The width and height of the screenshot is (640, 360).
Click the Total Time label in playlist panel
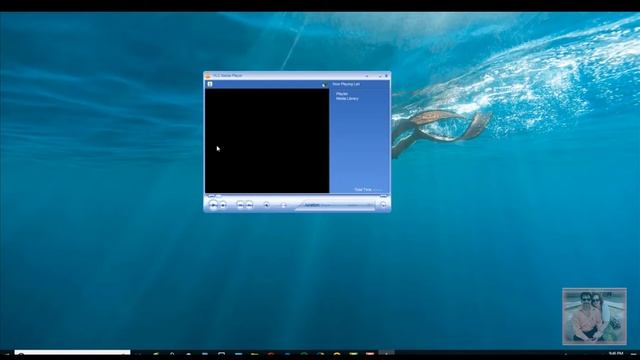point(363,190)
